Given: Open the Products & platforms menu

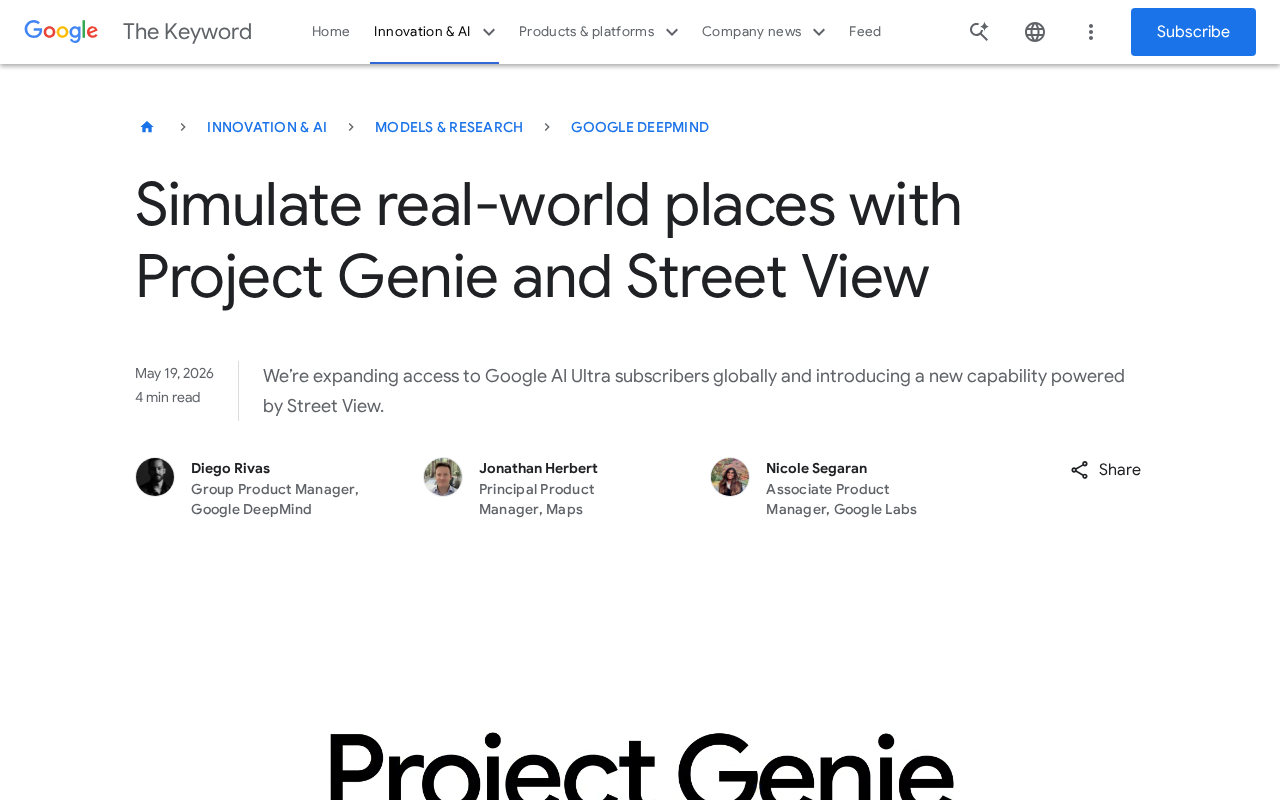Looking at the screenshot, I should 587,32.
